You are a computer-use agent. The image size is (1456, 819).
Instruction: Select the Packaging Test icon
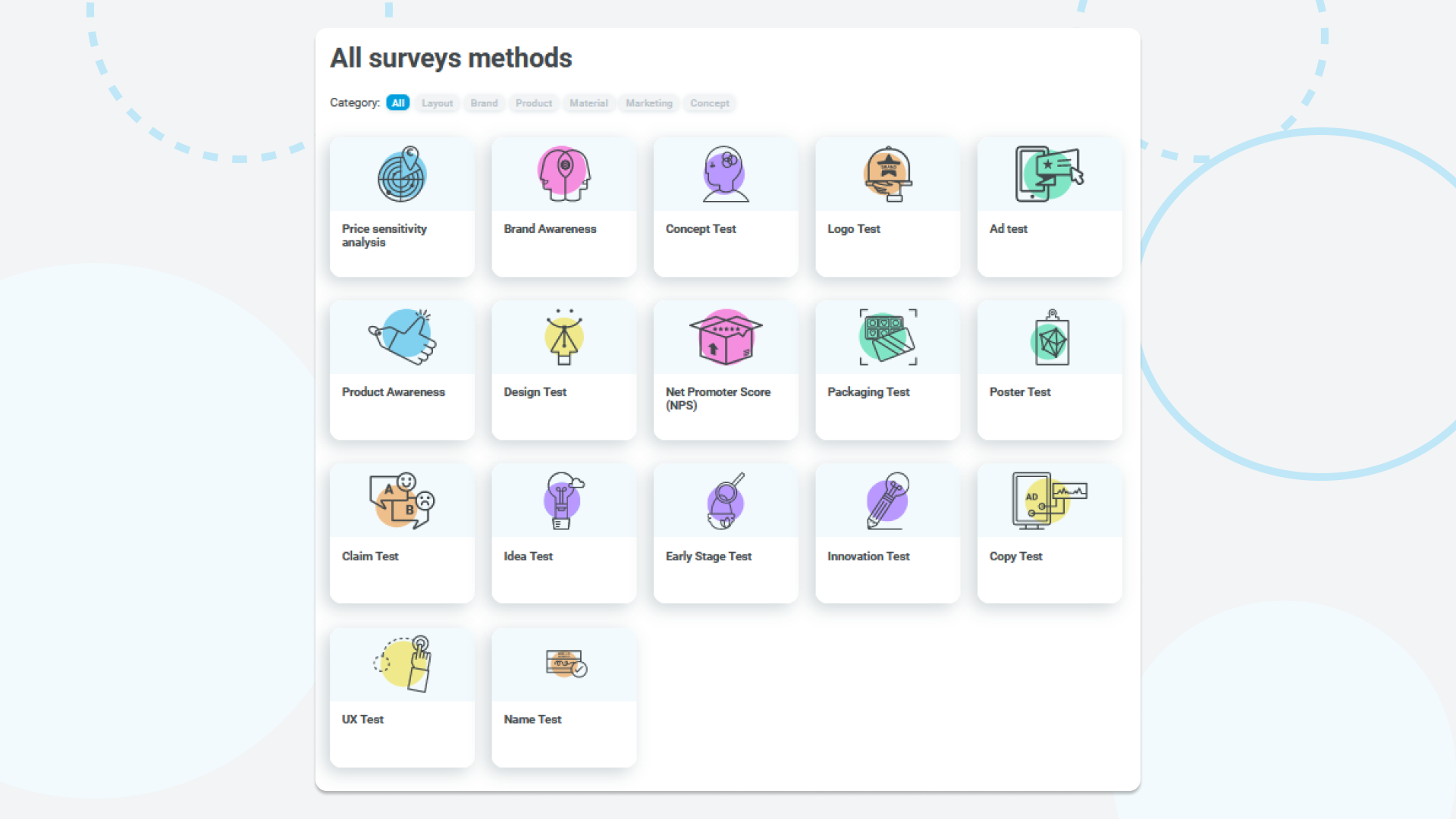(887, 337)
